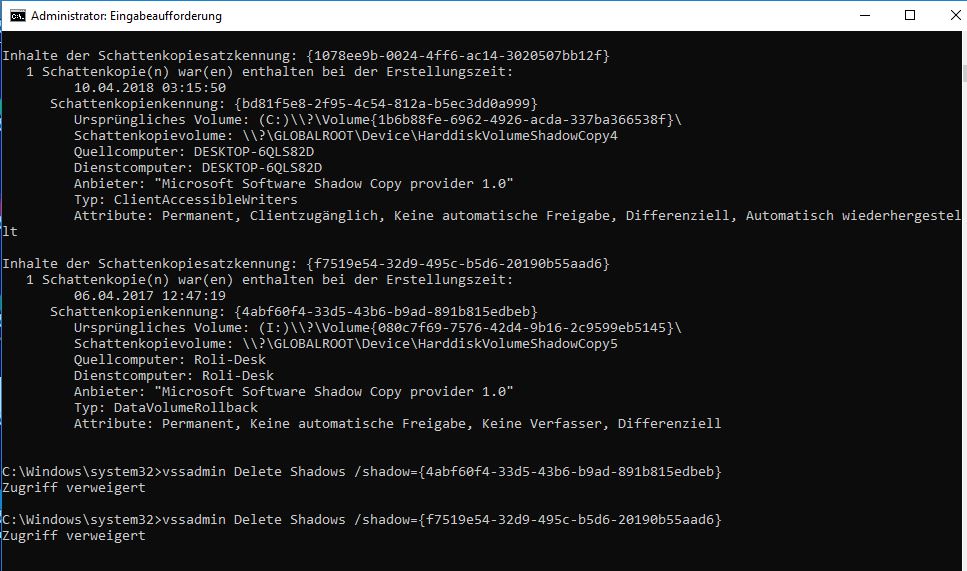Maximize the Eingabeaufforderung window
967x571 pixels.
[910, 15]
